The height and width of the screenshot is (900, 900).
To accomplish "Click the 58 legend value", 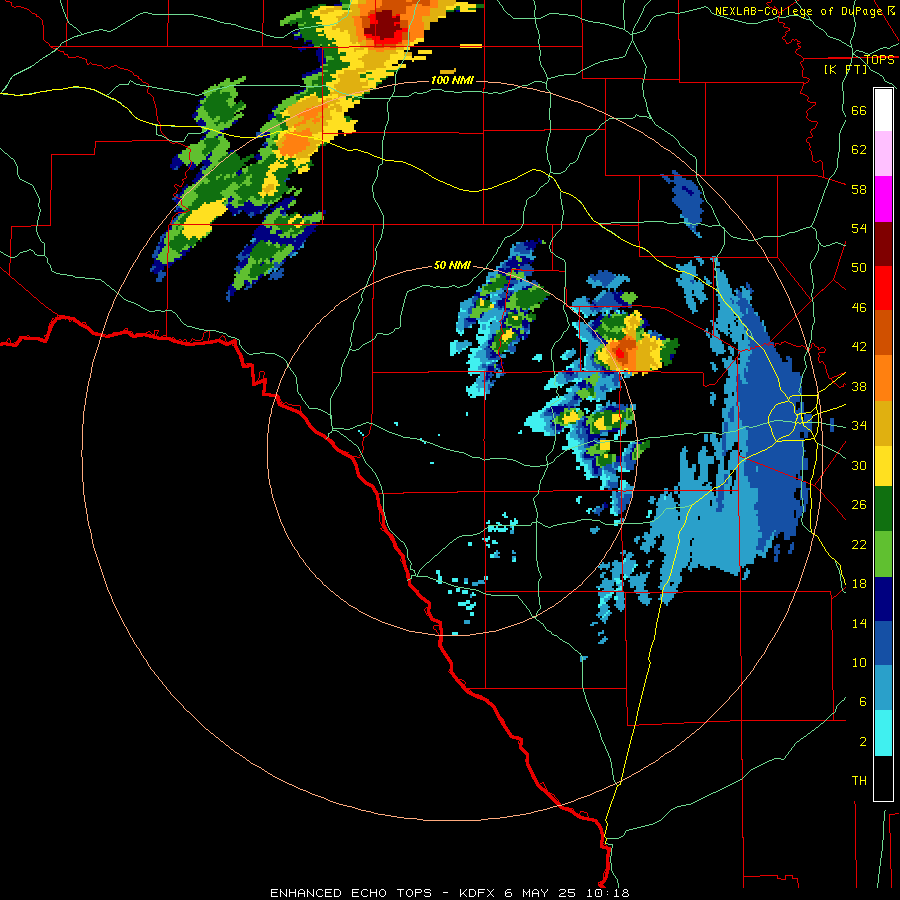I will (859, 189).
